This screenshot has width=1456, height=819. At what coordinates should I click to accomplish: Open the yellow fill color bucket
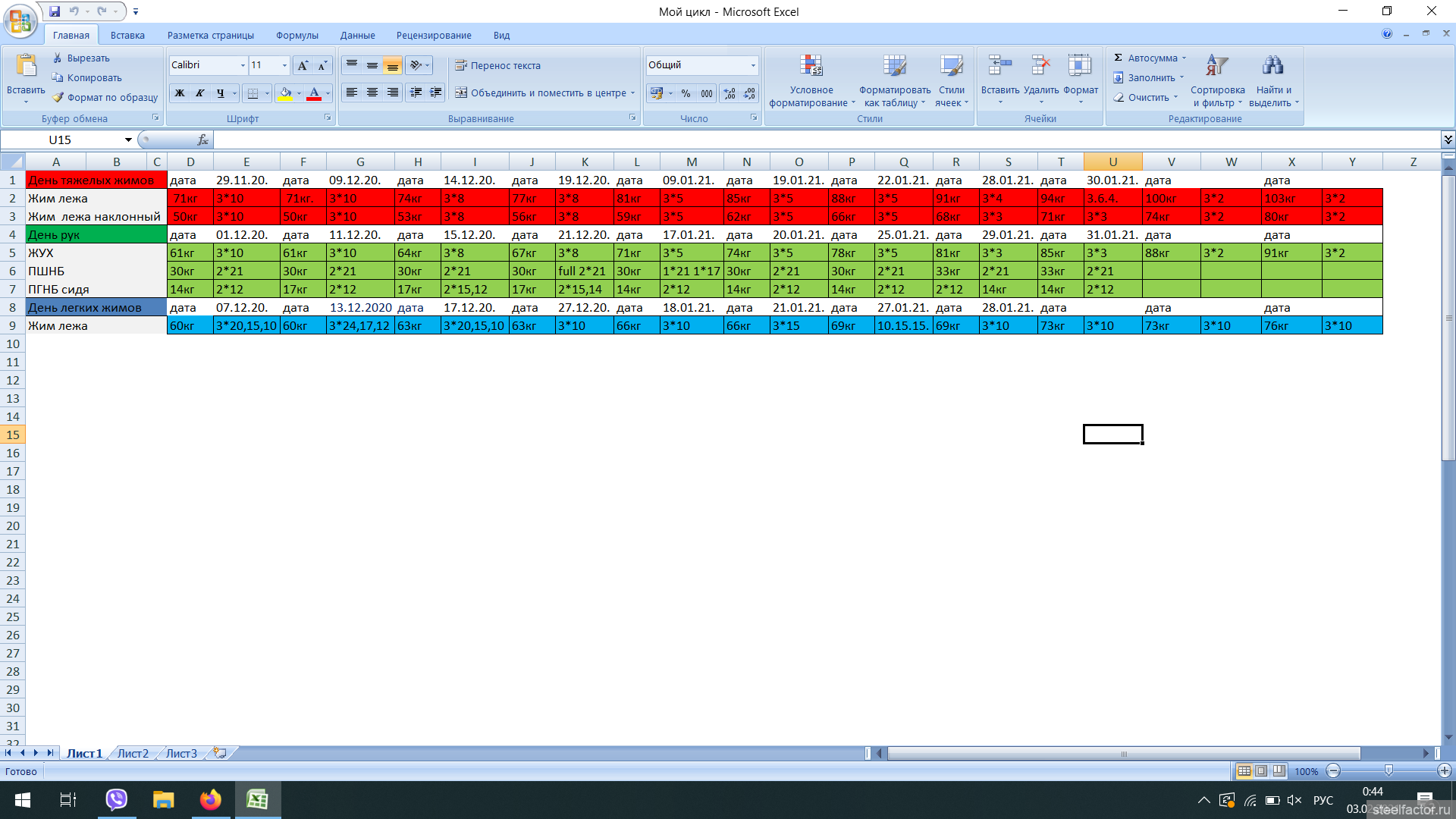click(x=285, y=93)
